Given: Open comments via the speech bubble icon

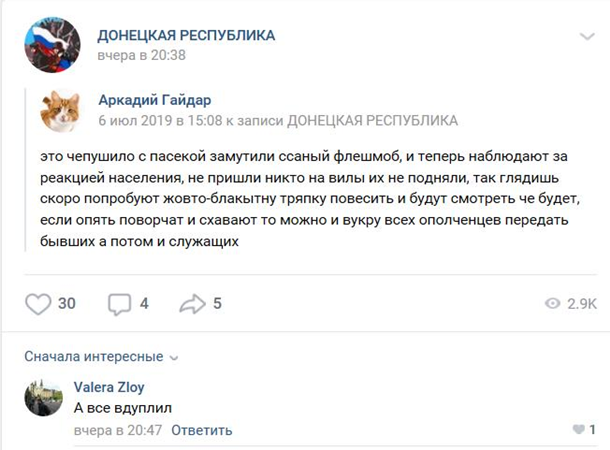Looking at the screenshot, I should pyautogui.click(x=119, y=304).
